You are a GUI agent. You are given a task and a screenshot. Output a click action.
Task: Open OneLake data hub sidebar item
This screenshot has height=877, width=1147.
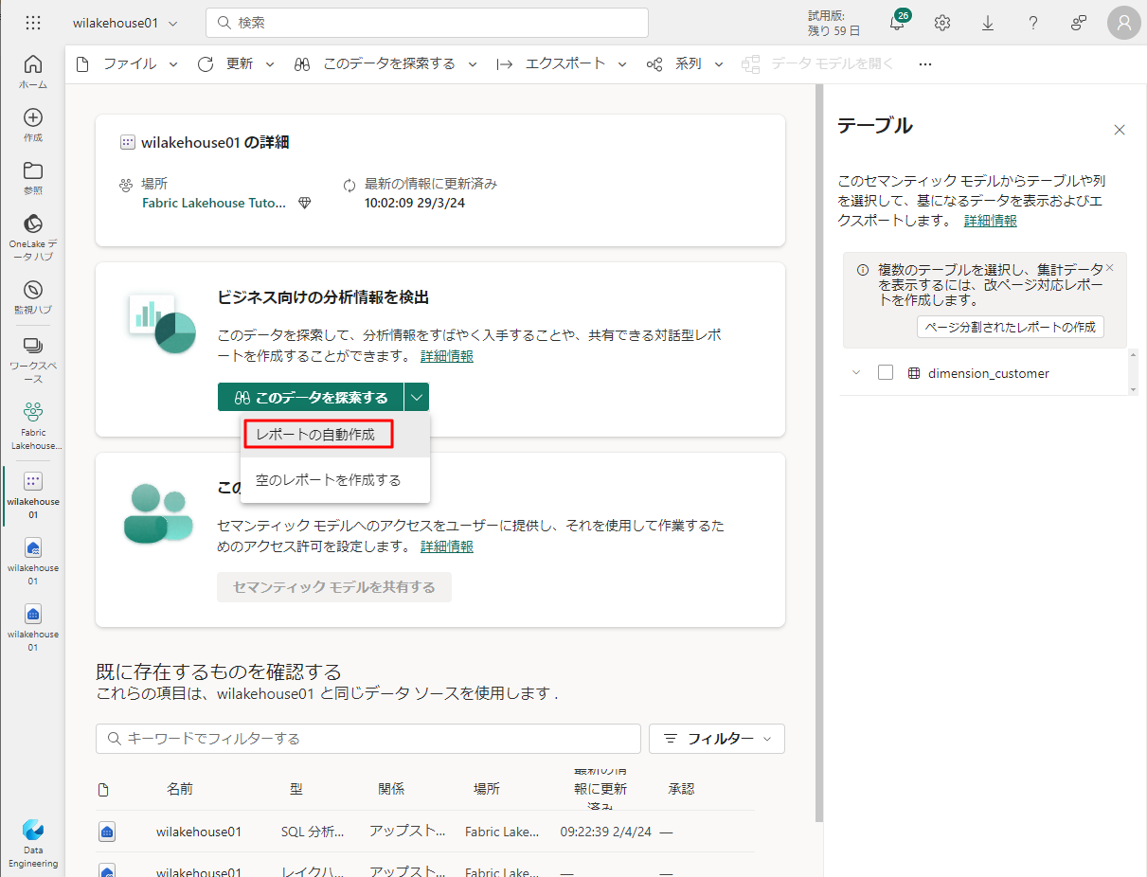pos(33,237)
